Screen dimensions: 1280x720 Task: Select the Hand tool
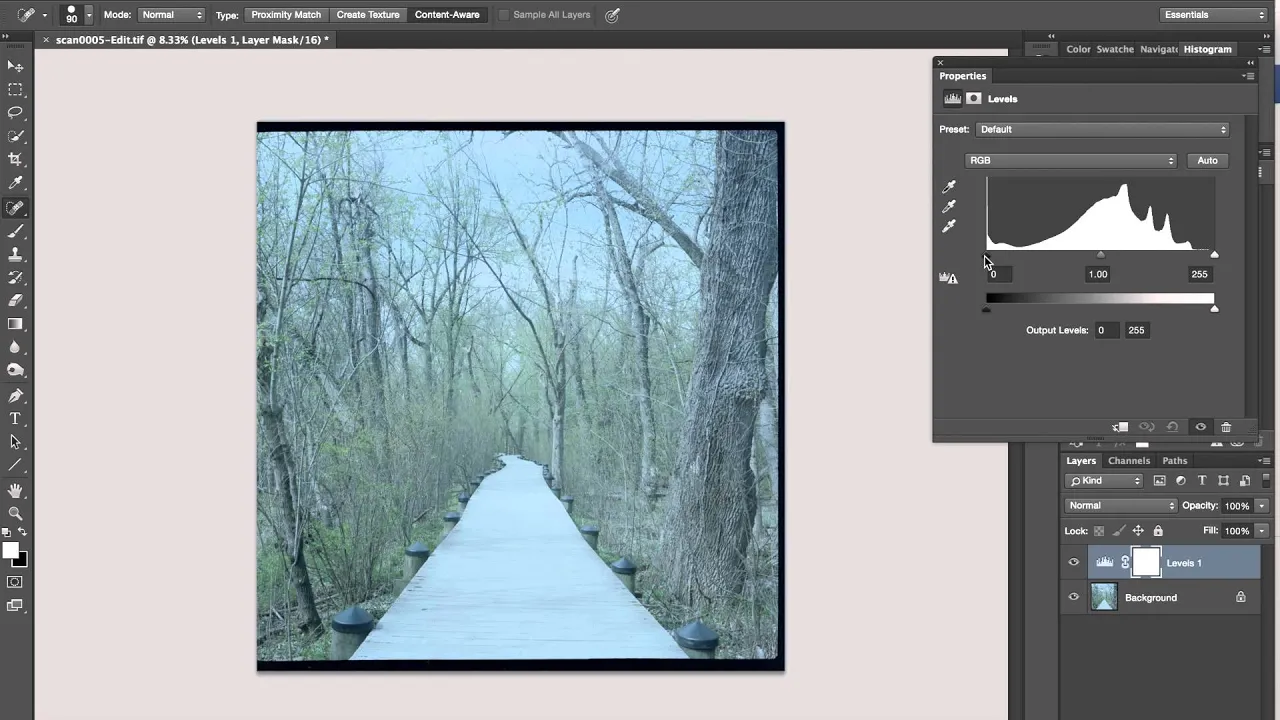point(15,490)
